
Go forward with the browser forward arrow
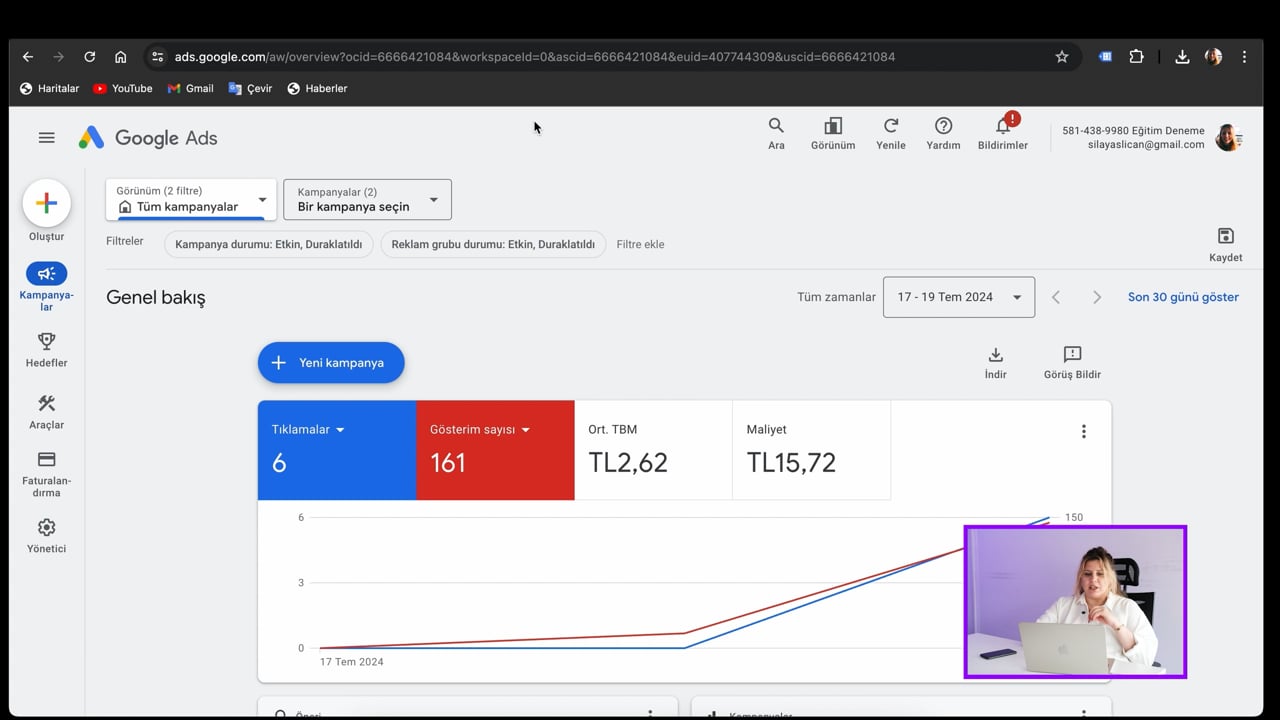59,57
